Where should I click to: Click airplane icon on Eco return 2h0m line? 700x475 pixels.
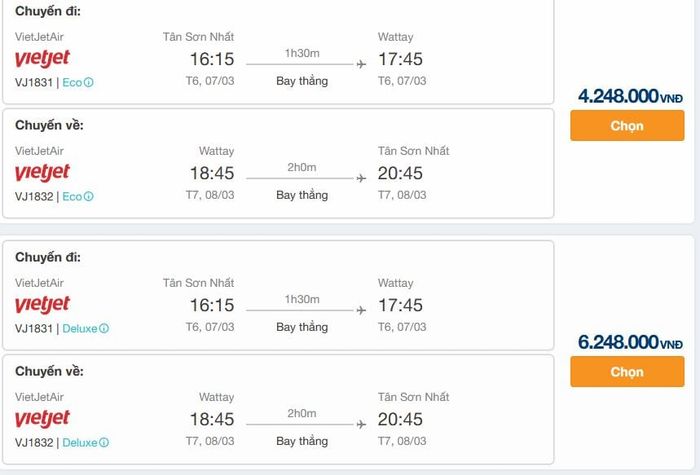361,179
